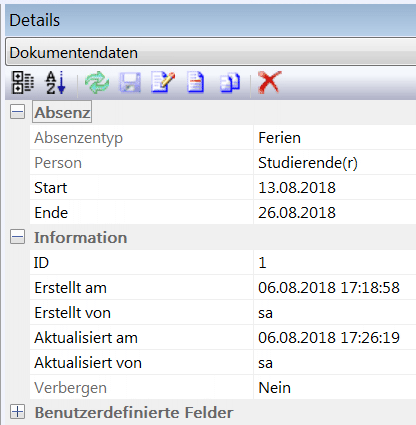Screen dimensions: 416x425
Task: Create new document icon
Action: pos(196,82)
